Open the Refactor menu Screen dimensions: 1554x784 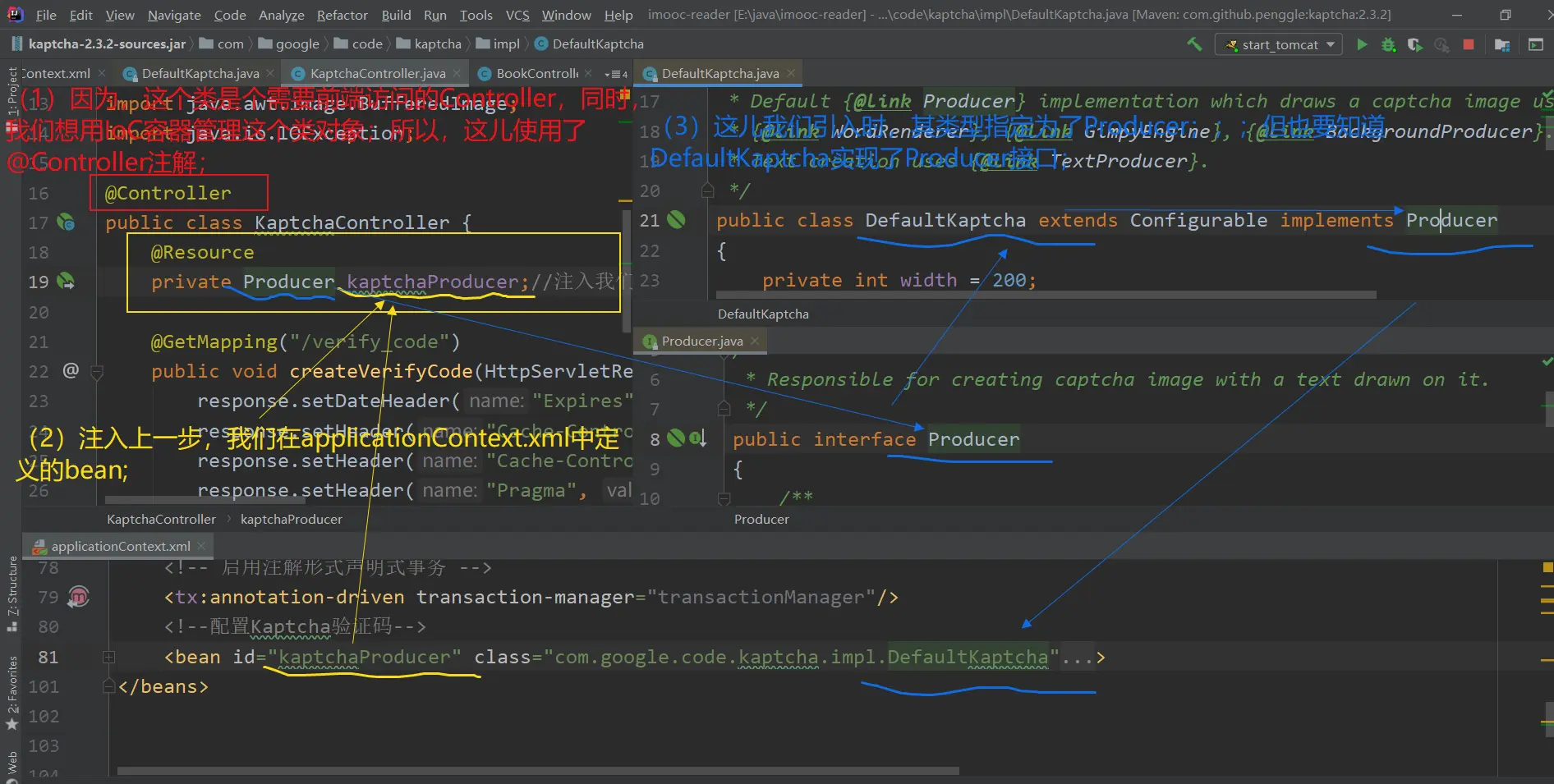point(342,15)
